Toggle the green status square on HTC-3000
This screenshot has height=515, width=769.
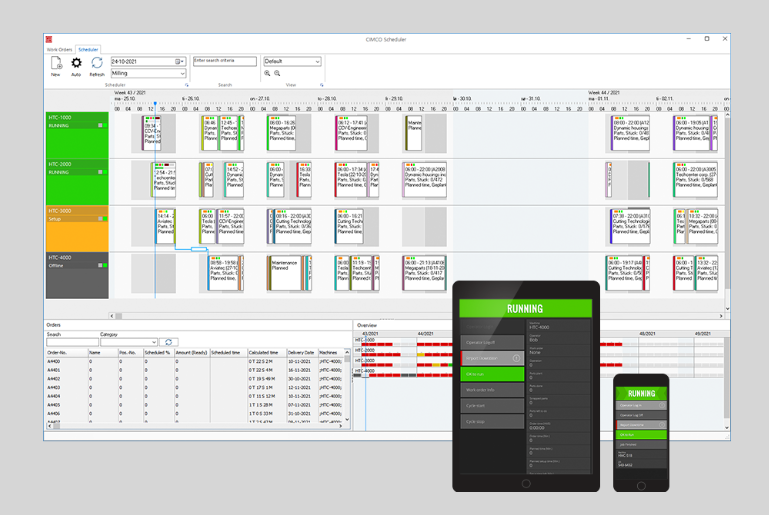coord(105,219)
